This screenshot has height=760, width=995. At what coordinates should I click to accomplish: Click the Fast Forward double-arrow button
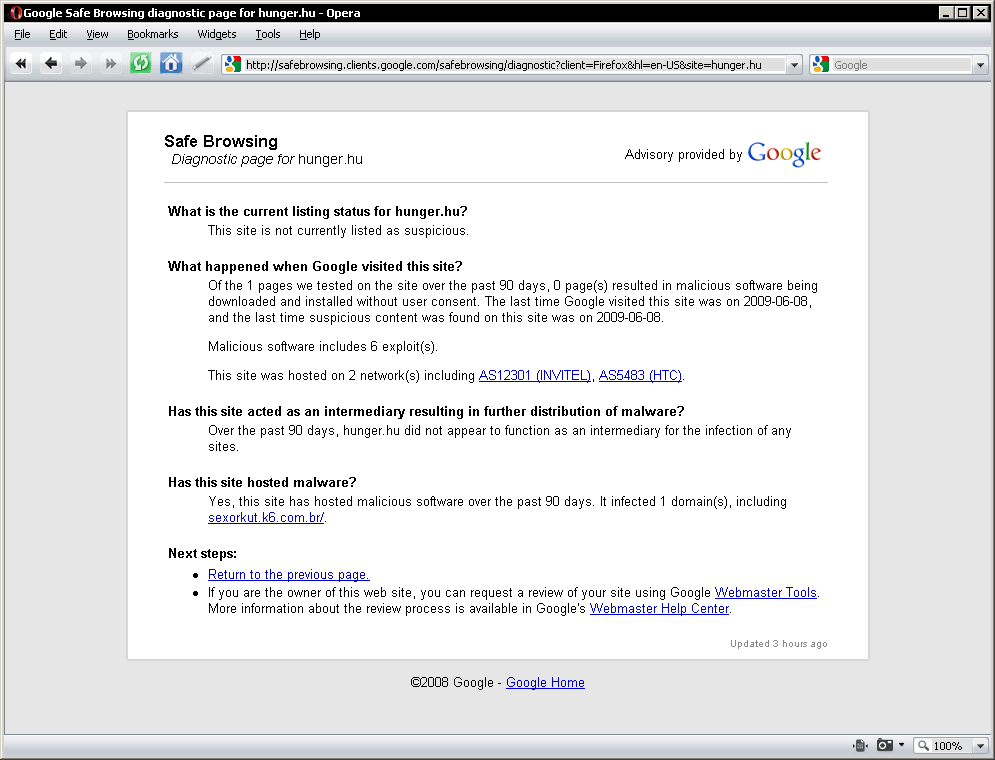click(110, 63)
